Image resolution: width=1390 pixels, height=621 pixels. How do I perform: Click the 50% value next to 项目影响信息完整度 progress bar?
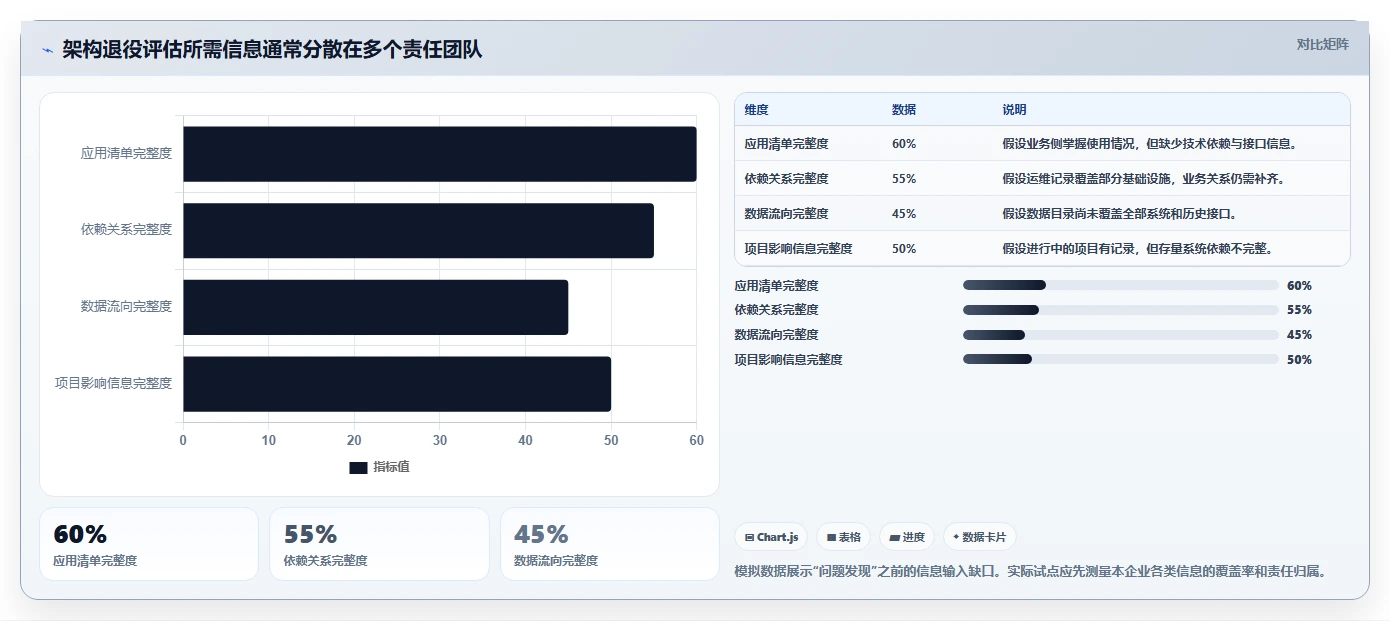(1299, 360)
